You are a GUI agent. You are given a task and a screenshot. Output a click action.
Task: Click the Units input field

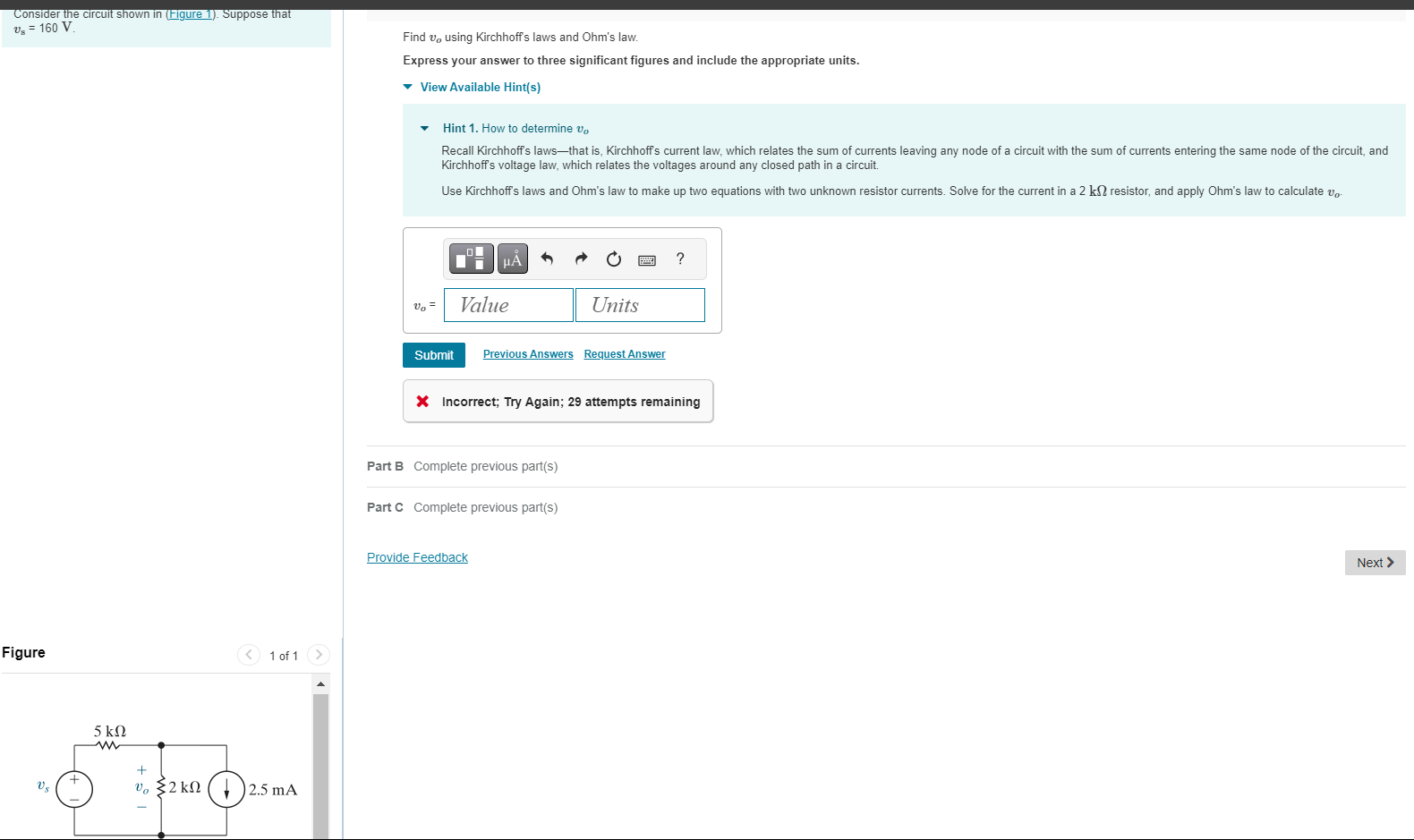point(640,305)
